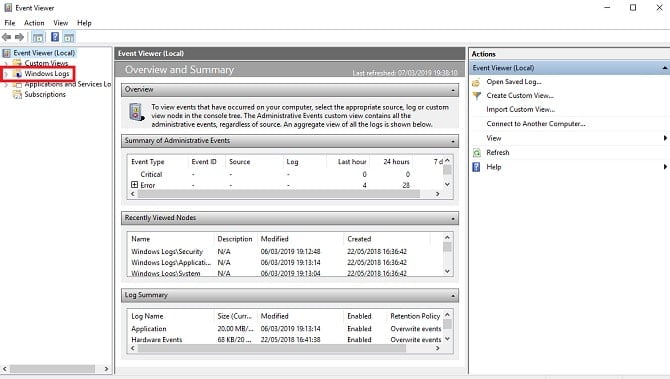670x379 pixels.
Task: Click Connect to Another Computer action
Action: (x=536, y=124)
